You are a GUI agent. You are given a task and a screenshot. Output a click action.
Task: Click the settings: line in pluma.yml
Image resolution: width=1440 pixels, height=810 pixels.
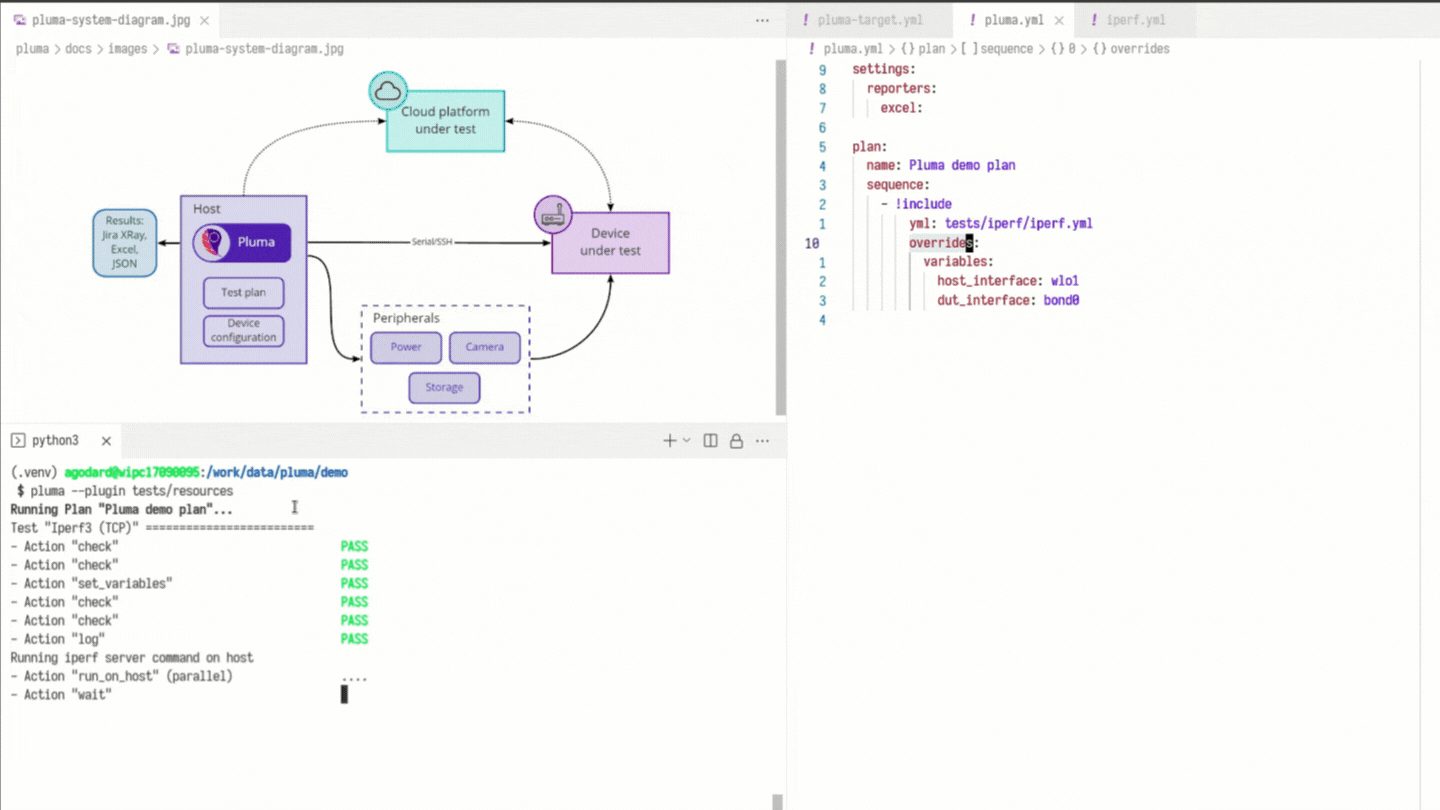[x=884, y=70]
